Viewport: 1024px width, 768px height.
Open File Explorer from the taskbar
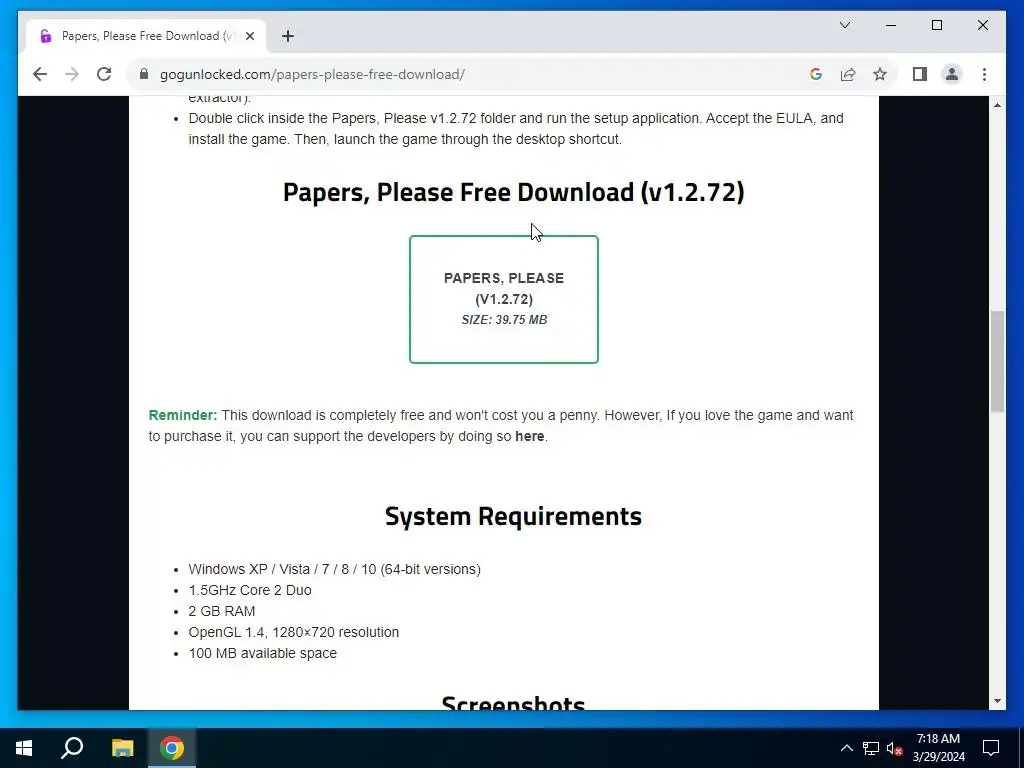122,748
